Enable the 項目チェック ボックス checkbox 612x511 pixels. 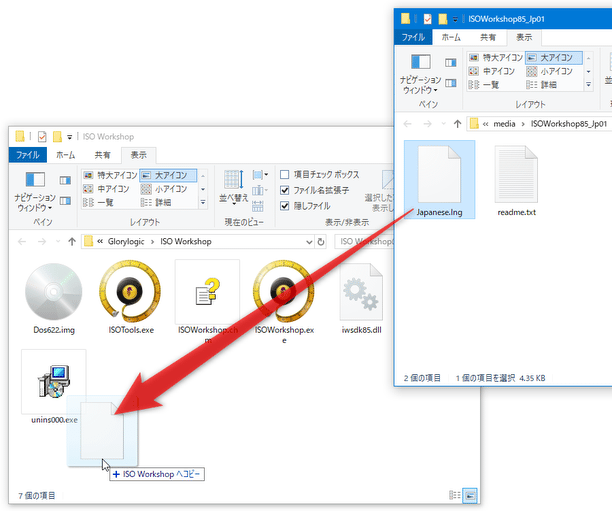tap(285, 174)
